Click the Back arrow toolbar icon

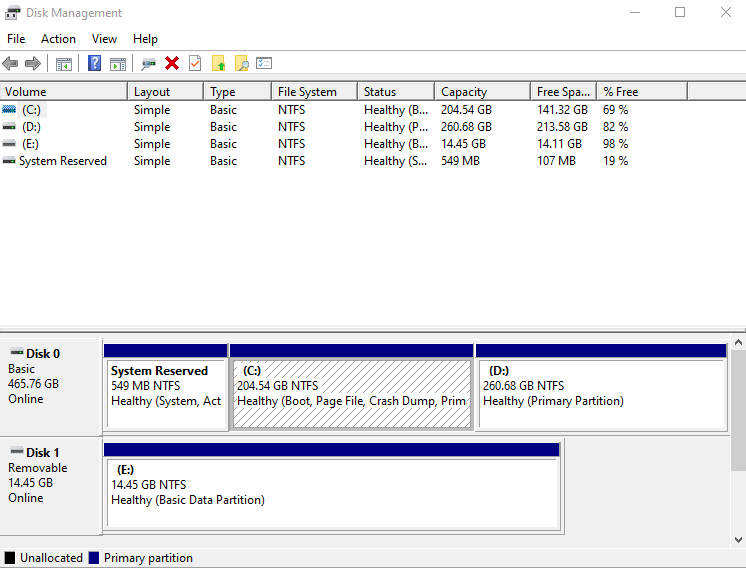click(10, 63)
